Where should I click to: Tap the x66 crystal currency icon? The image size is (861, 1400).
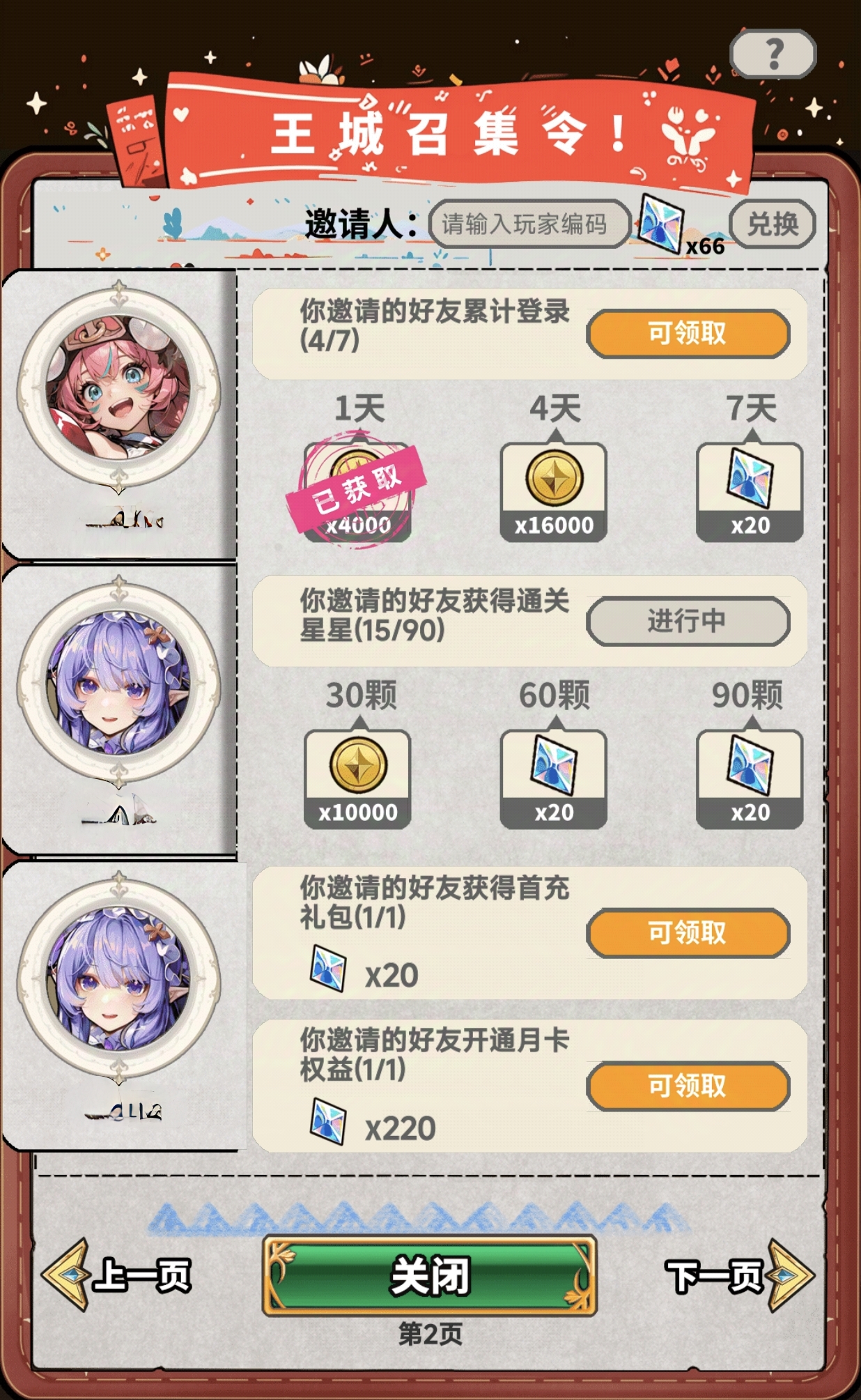[660, 224]
